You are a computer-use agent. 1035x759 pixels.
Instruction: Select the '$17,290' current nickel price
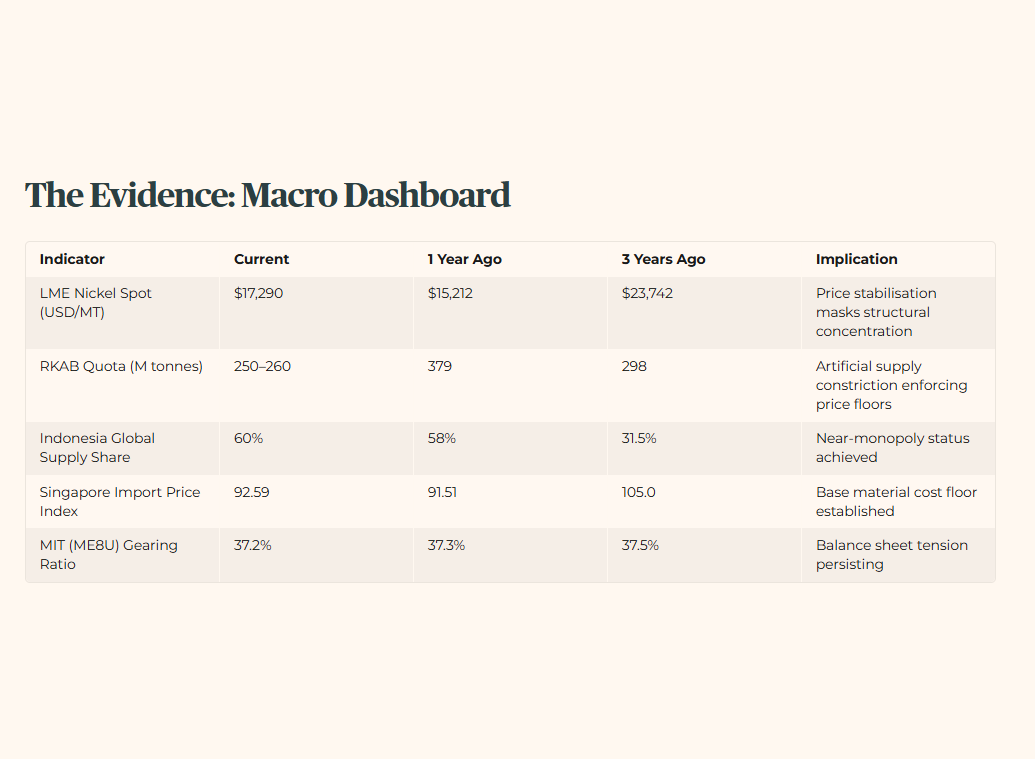[x=258, y=293]
